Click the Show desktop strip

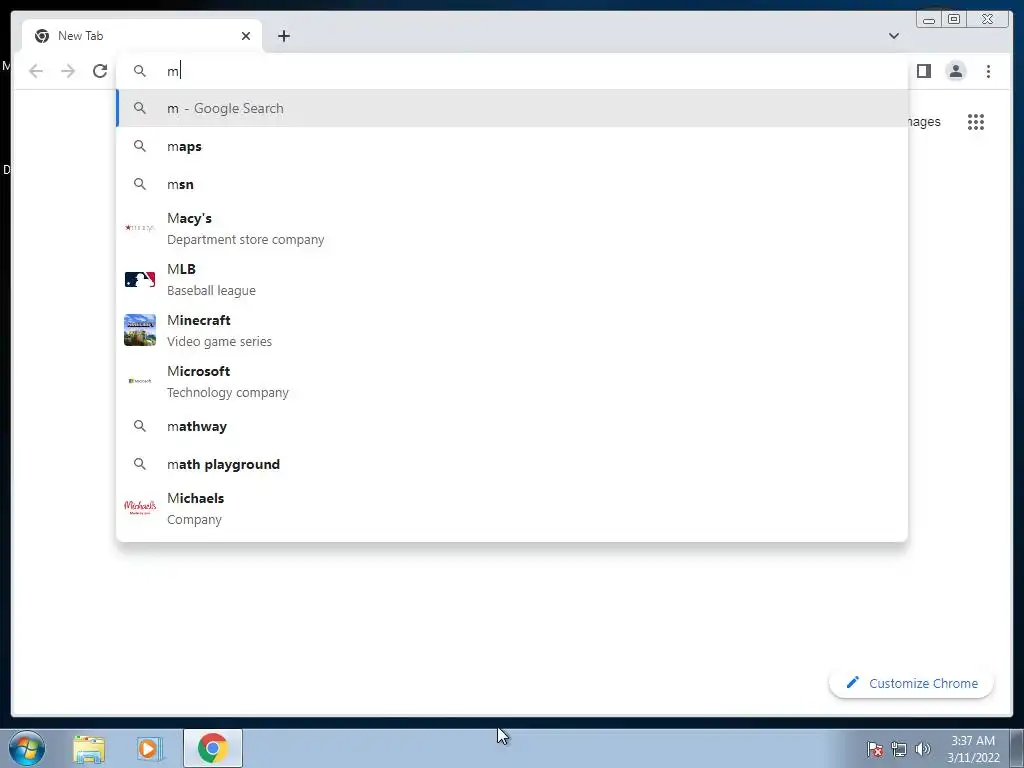1017,748
